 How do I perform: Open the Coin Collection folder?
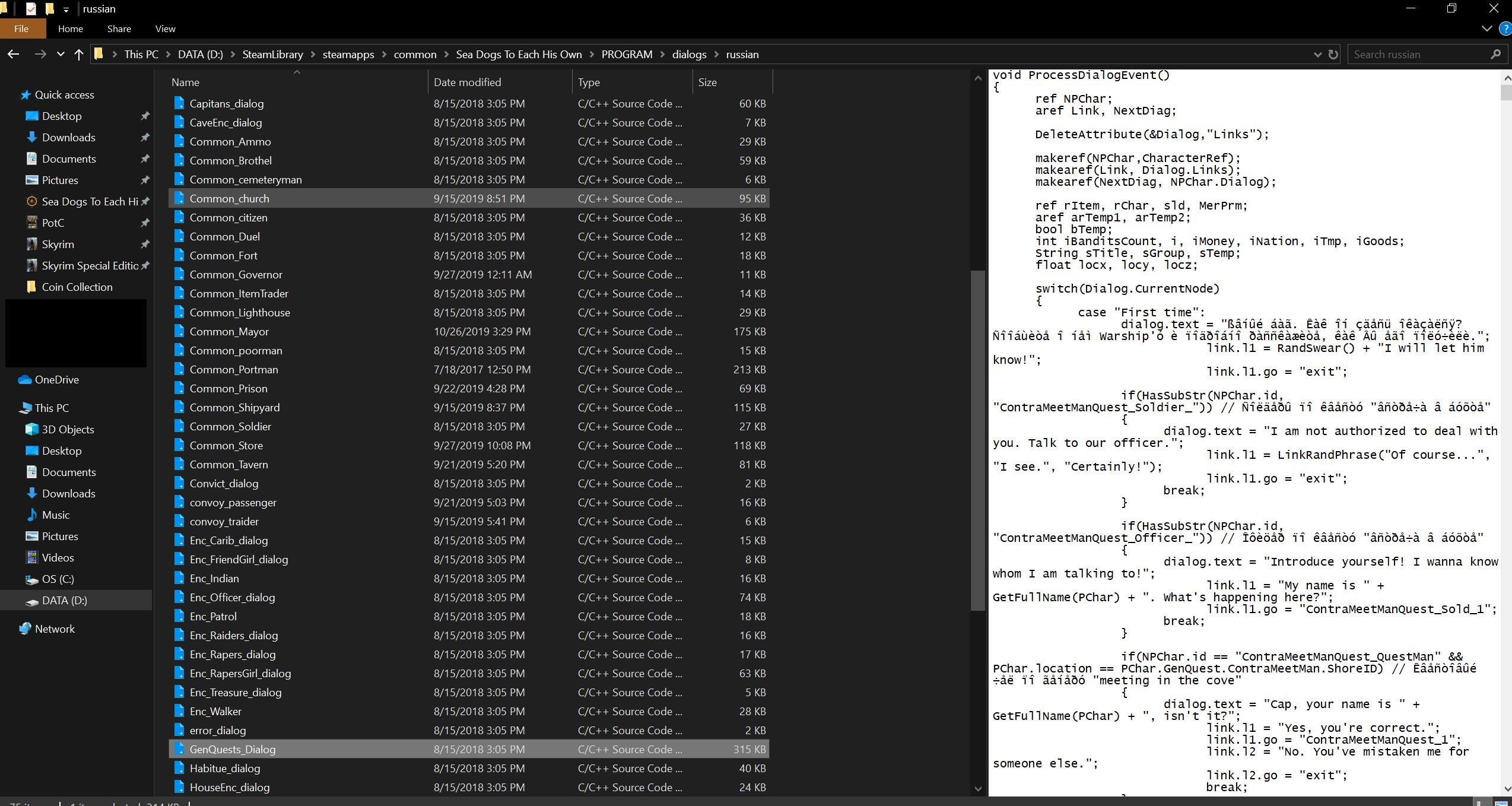coord(77,287)
